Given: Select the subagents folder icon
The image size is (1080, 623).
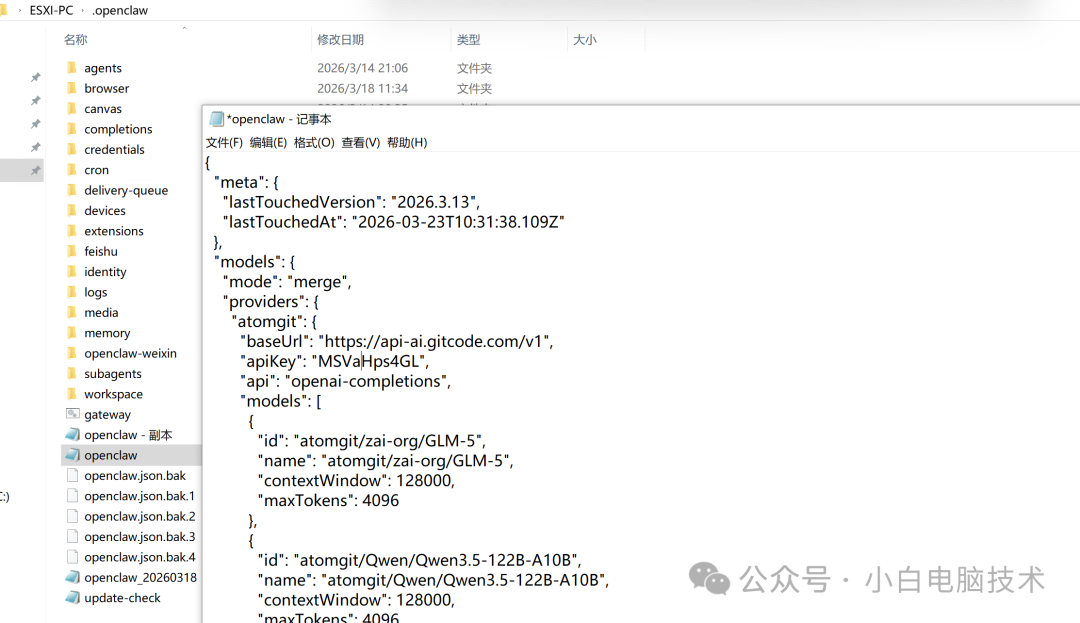Looking at the screenshot, I should (x=72, y=373).
